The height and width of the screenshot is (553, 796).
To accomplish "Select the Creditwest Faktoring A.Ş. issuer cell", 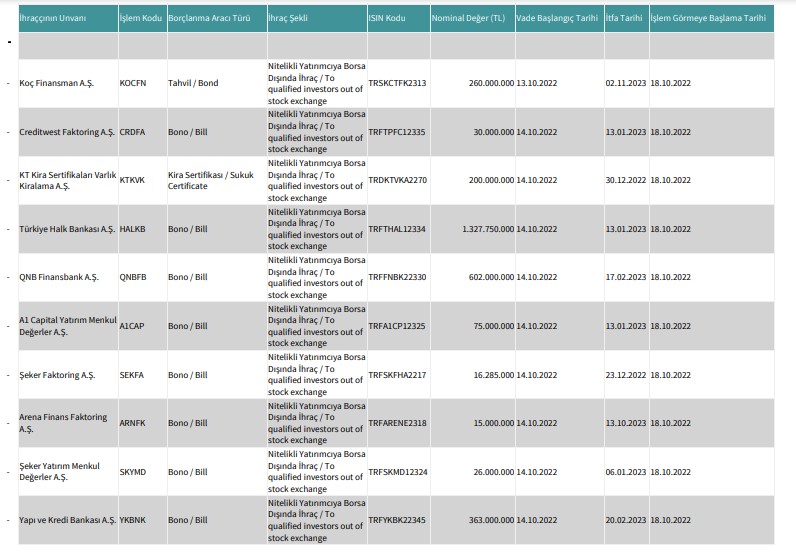I will [67, 132].
